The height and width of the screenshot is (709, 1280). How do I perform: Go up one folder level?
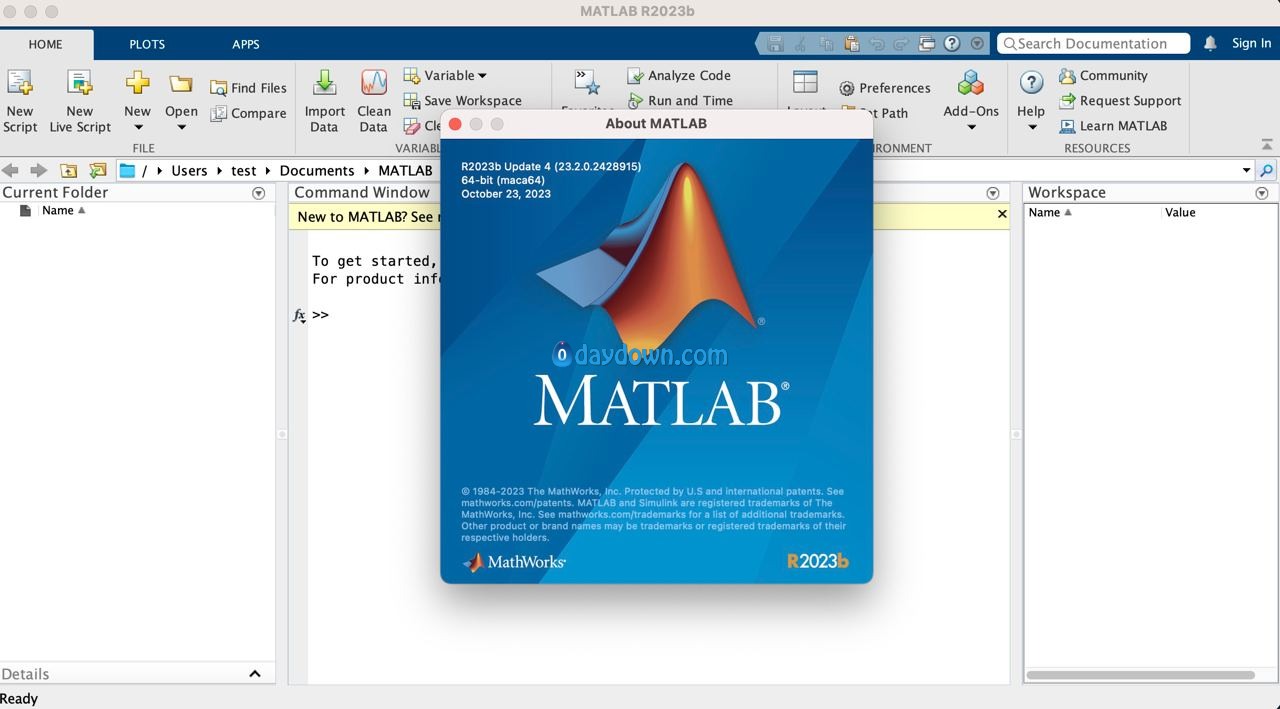68,170
